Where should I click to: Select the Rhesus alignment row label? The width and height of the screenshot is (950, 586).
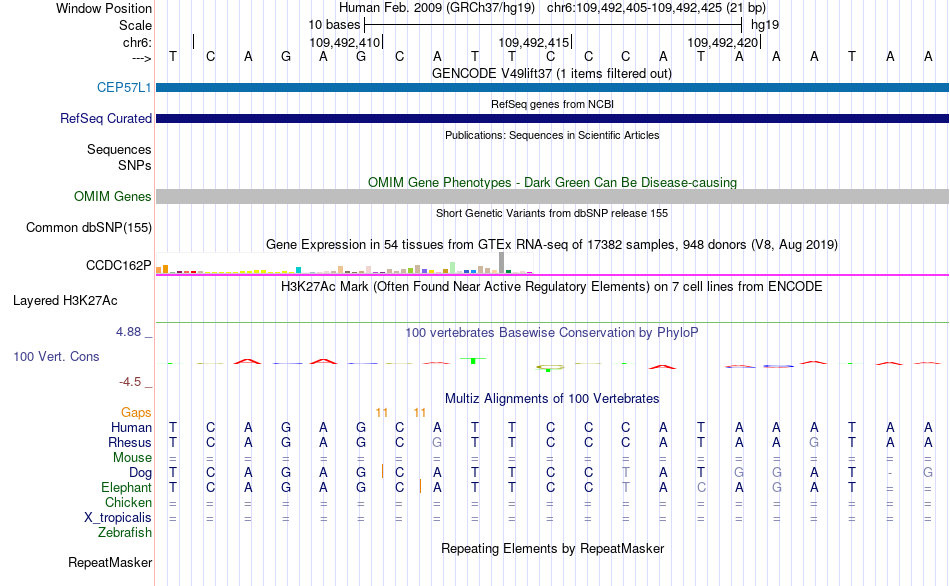[x=130, y=442]
